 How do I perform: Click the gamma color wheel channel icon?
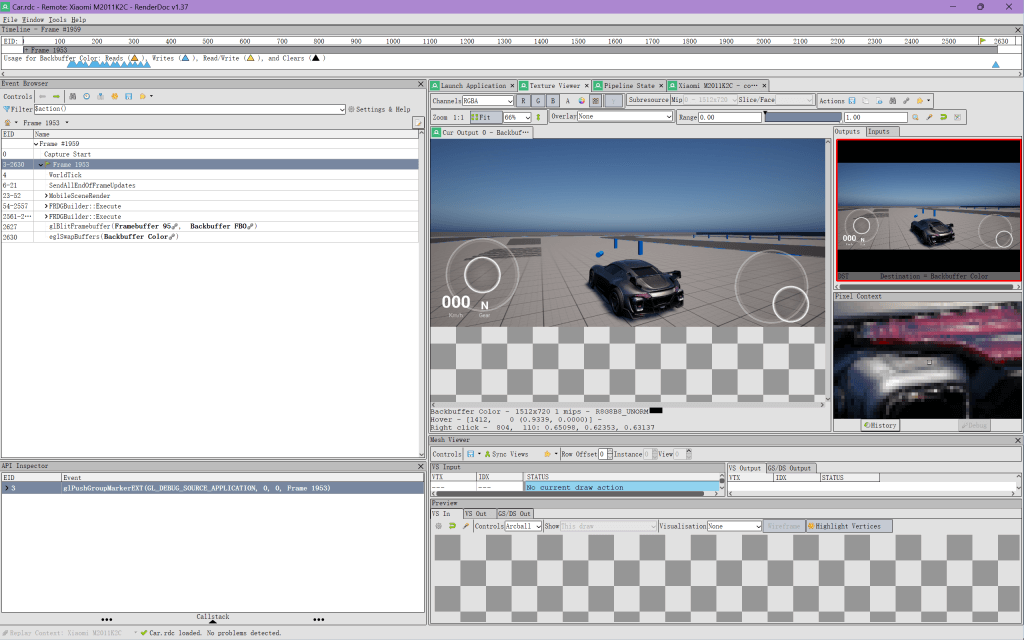(581, 101)
